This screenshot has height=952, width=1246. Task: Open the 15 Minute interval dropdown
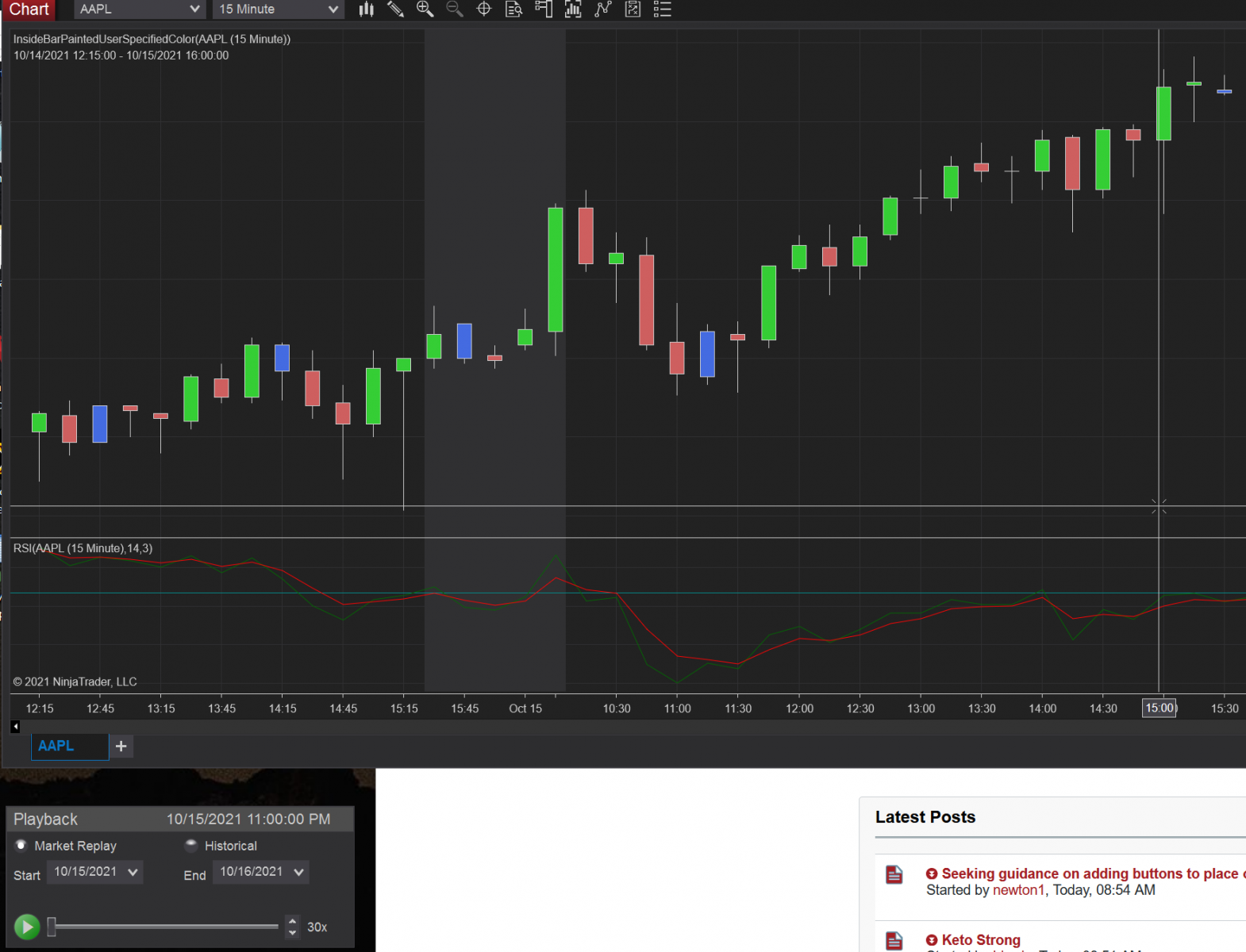point(279,10)
